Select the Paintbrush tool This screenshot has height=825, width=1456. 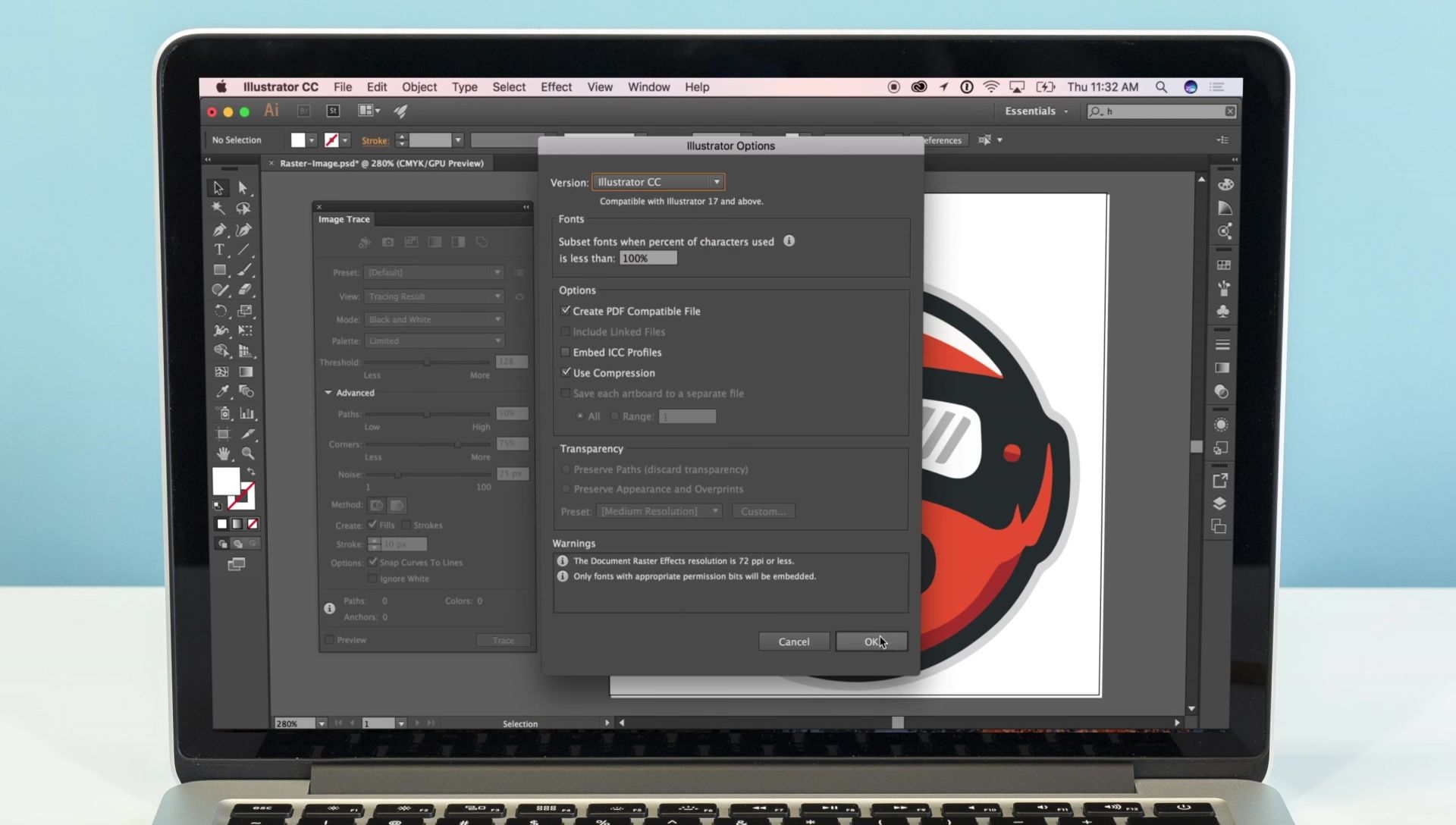(245, 270)
